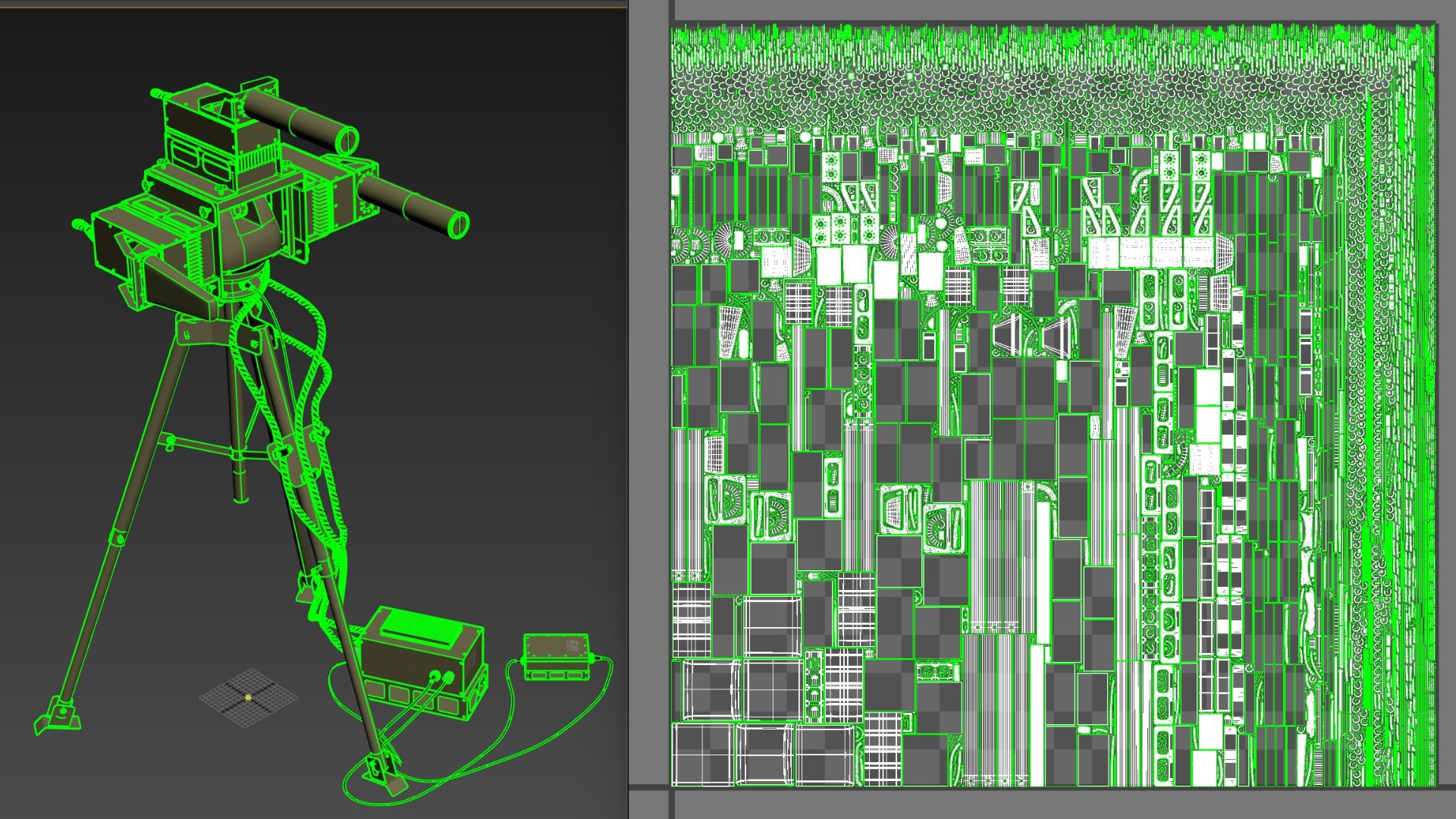This screenshot has width=1456, height=819.
Task: Select the tripod's center column lower end
Action: 240,486
